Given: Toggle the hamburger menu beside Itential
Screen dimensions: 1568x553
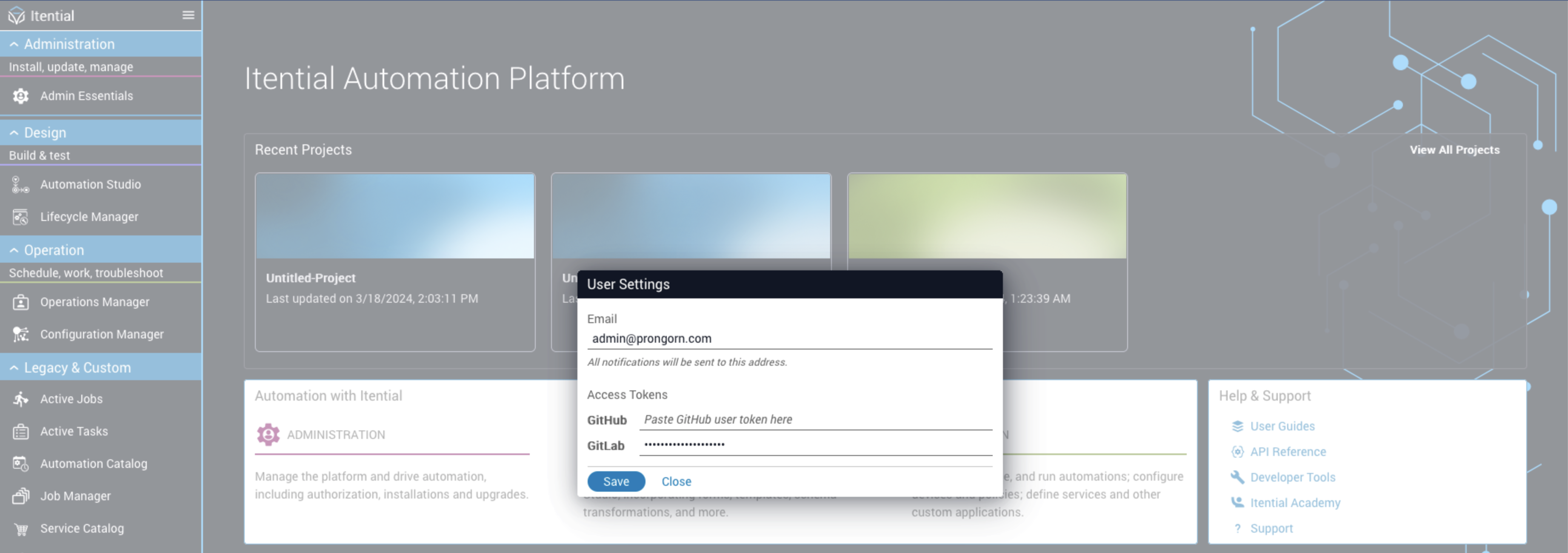Looking at the screenshot, I should click(188, 15).
